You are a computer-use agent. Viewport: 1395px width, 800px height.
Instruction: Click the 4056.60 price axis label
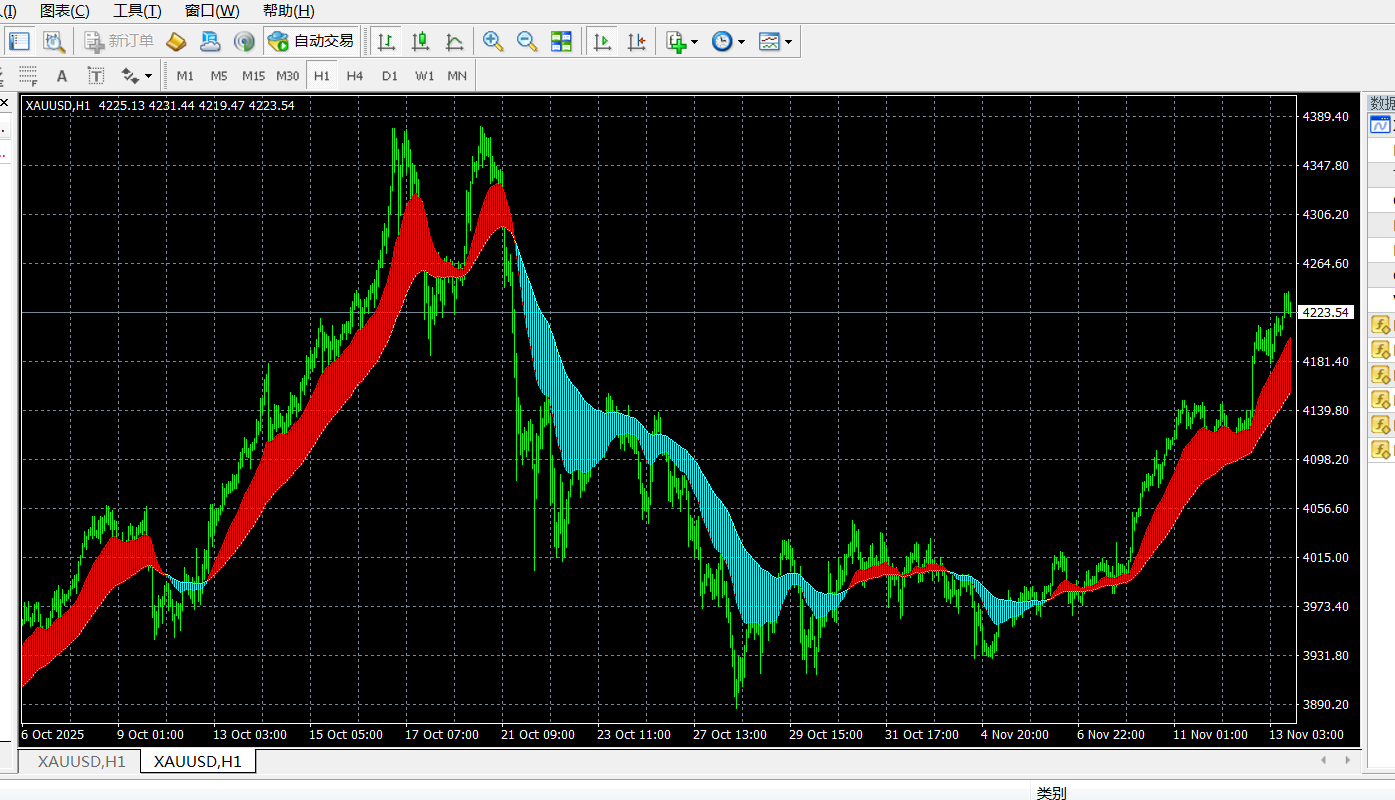coord(1325,508)
